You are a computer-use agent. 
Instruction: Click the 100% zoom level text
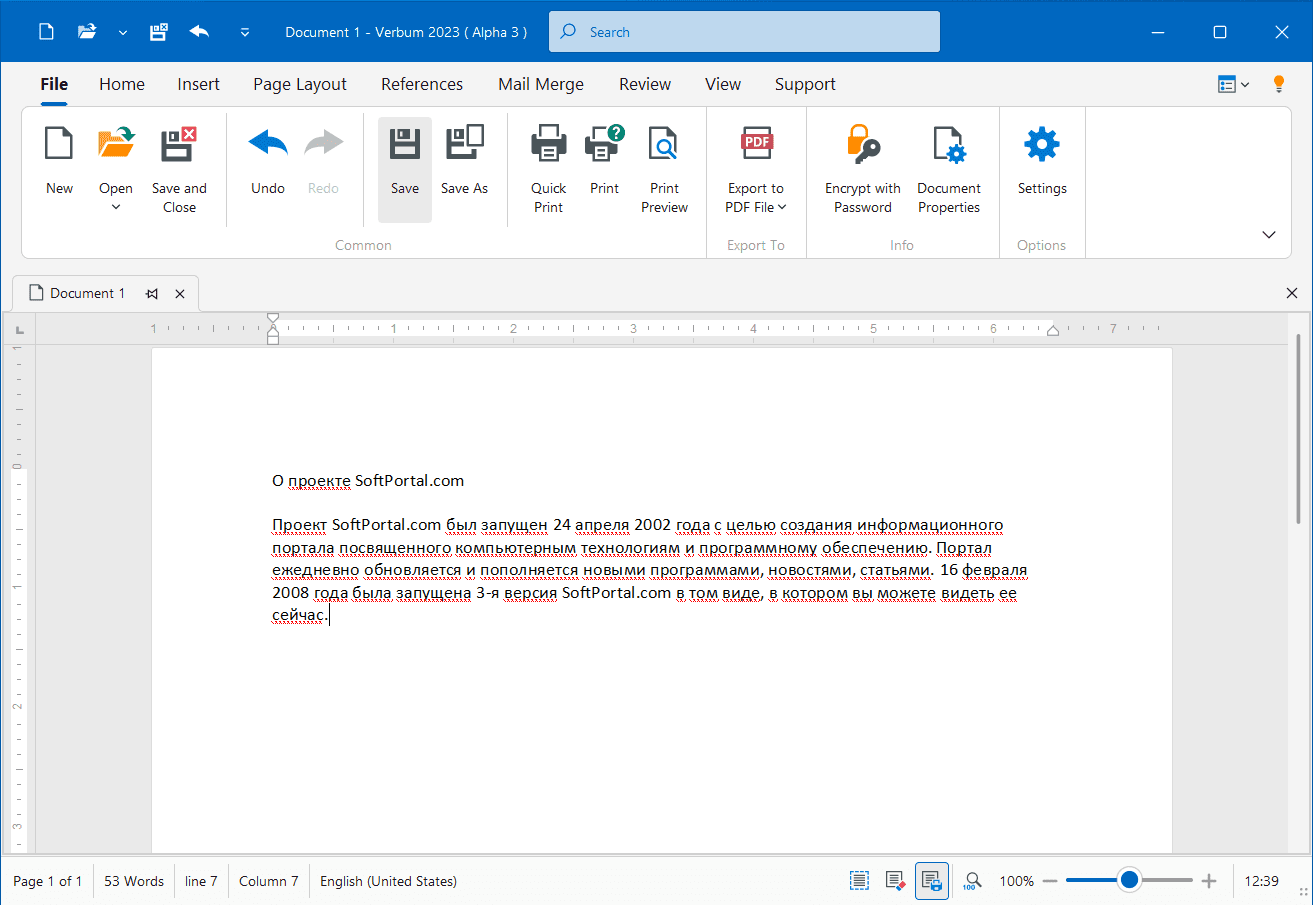coord(1016,881)
